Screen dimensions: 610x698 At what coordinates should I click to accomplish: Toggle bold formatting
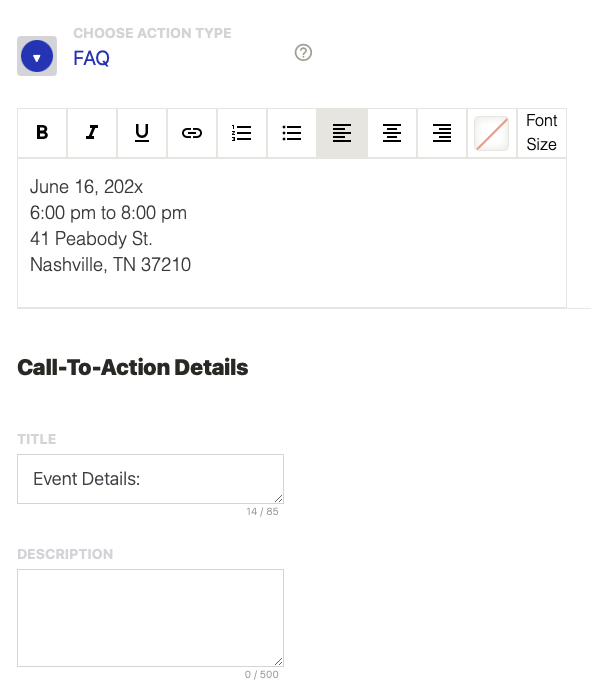(42, 133)
